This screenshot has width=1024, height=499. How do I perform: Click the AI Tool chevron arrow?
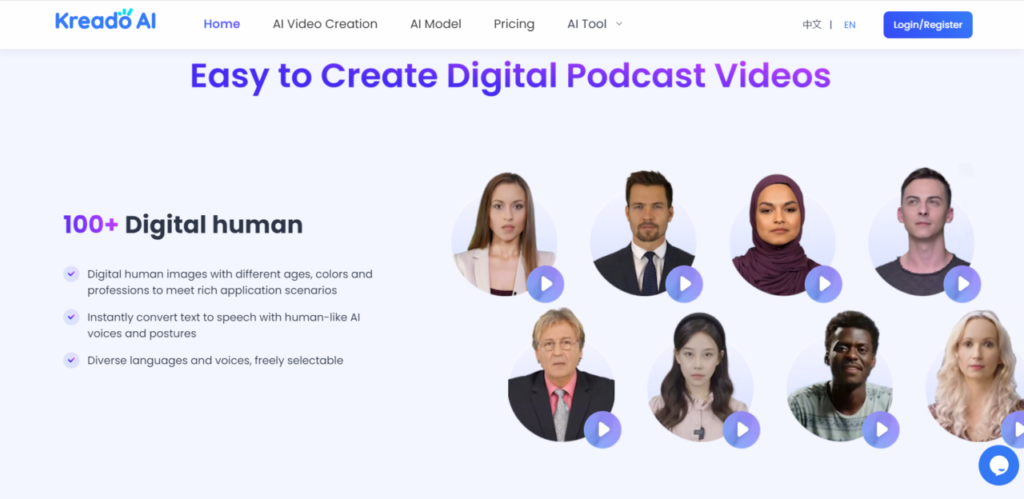619,24
